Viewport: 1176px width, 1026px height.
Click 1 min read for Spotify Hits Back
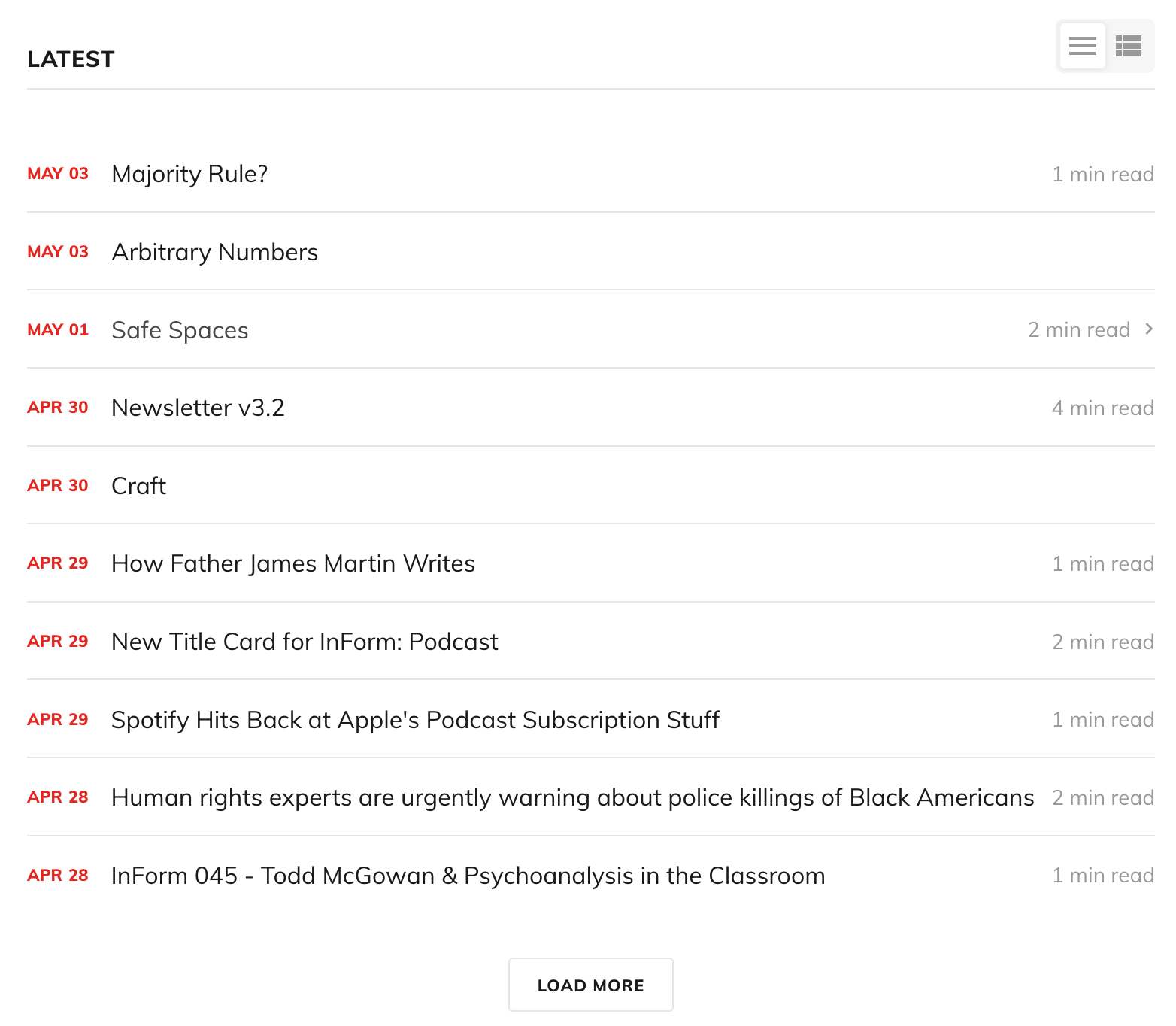1103,720
